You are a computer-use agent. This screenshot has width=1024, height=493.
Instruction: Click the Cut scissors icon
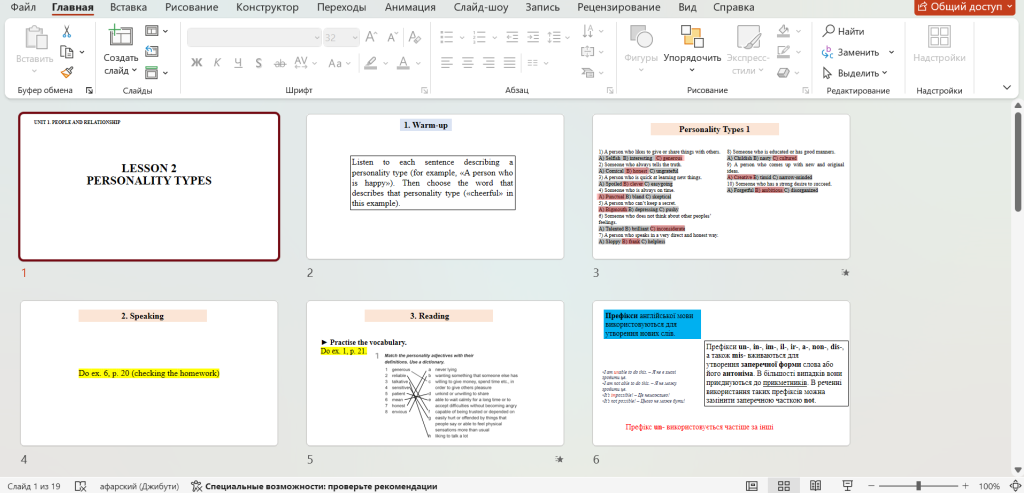[67, 32]
